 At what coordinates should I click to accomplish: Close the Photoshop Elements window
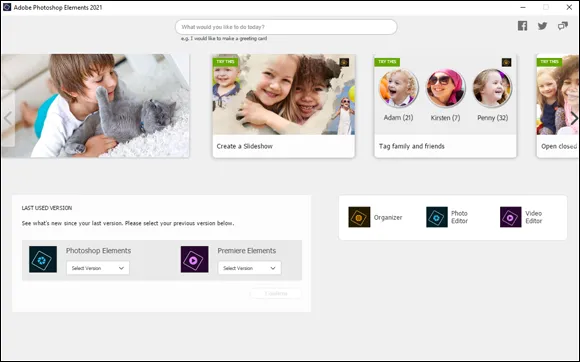[x=569, y=7]
